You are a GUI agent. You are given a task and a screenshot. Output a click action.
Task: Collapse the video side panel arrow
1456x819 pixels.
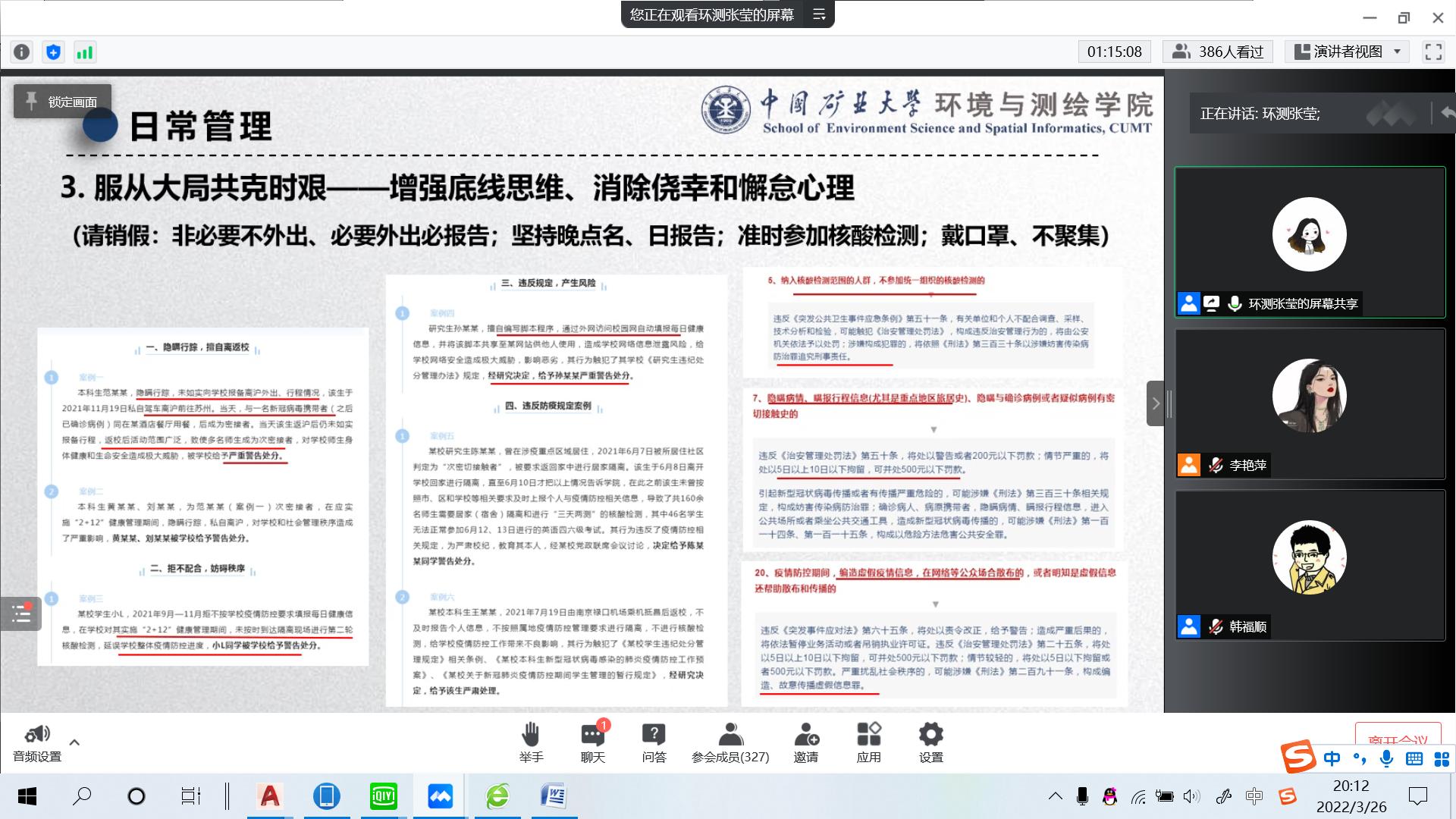click(x=1155, y=403)
